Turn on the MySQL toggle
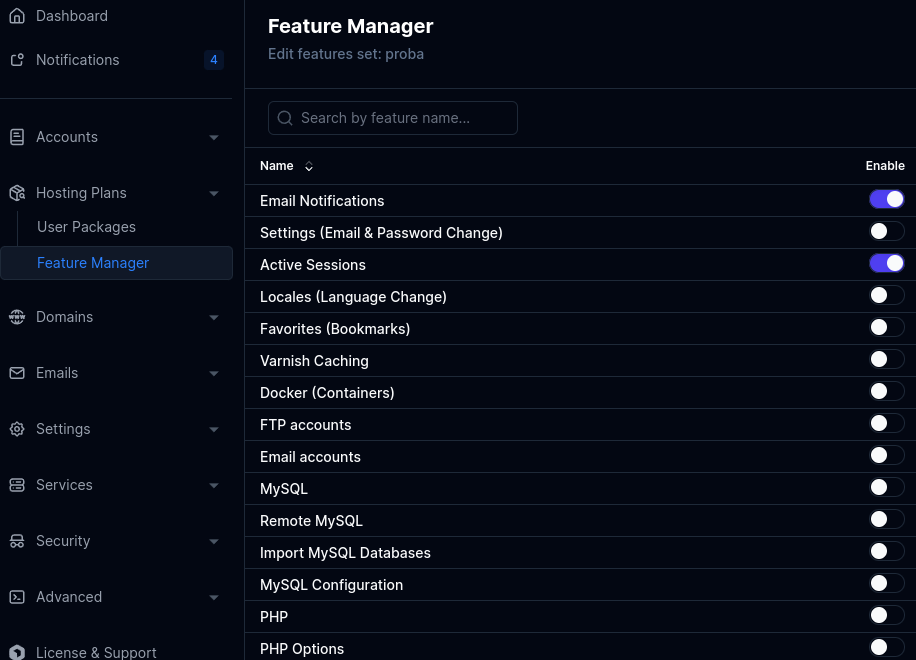916x660 pixels. point(886,487)
